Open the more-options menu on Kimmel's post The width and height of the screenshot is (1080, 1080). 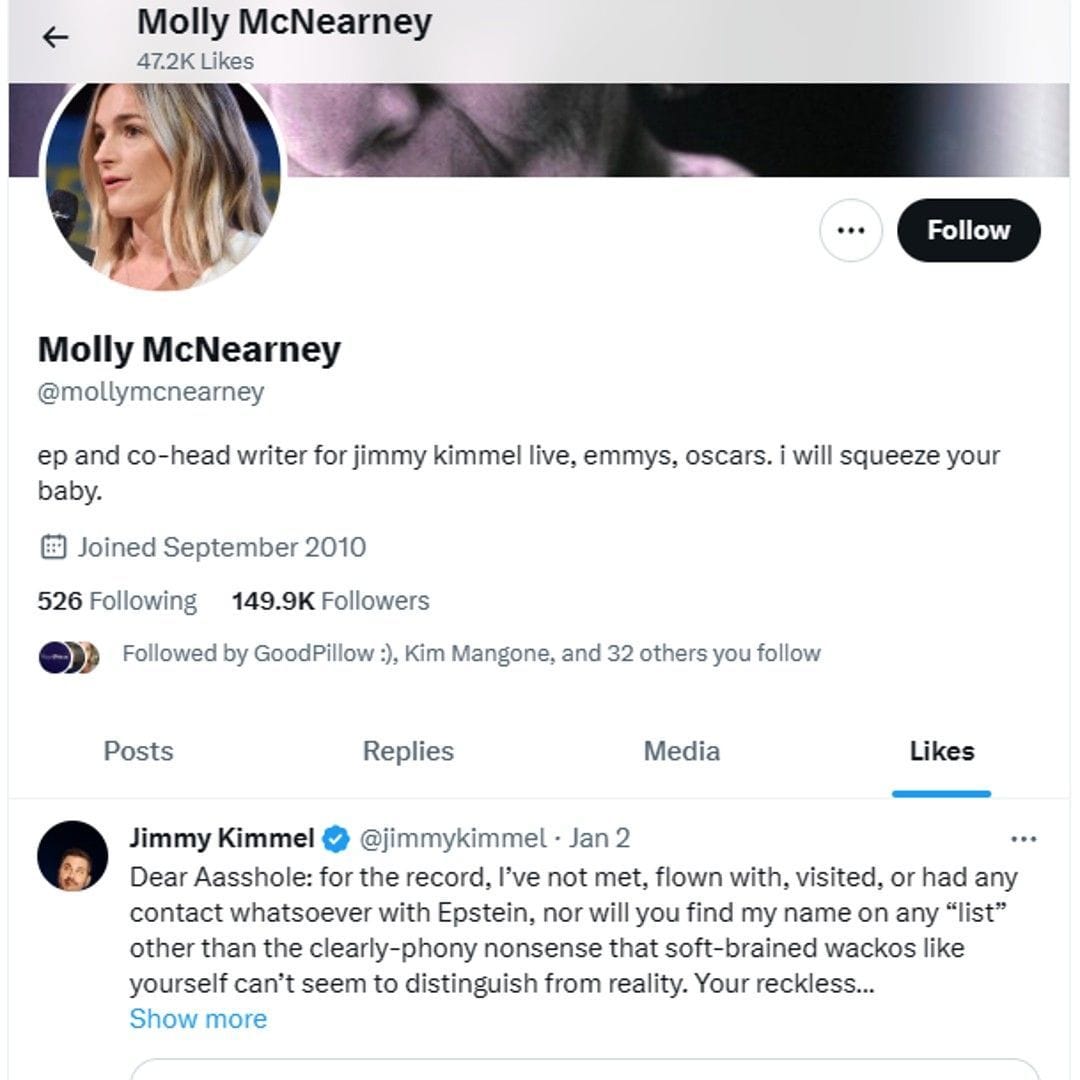[x=1024, y=838]
